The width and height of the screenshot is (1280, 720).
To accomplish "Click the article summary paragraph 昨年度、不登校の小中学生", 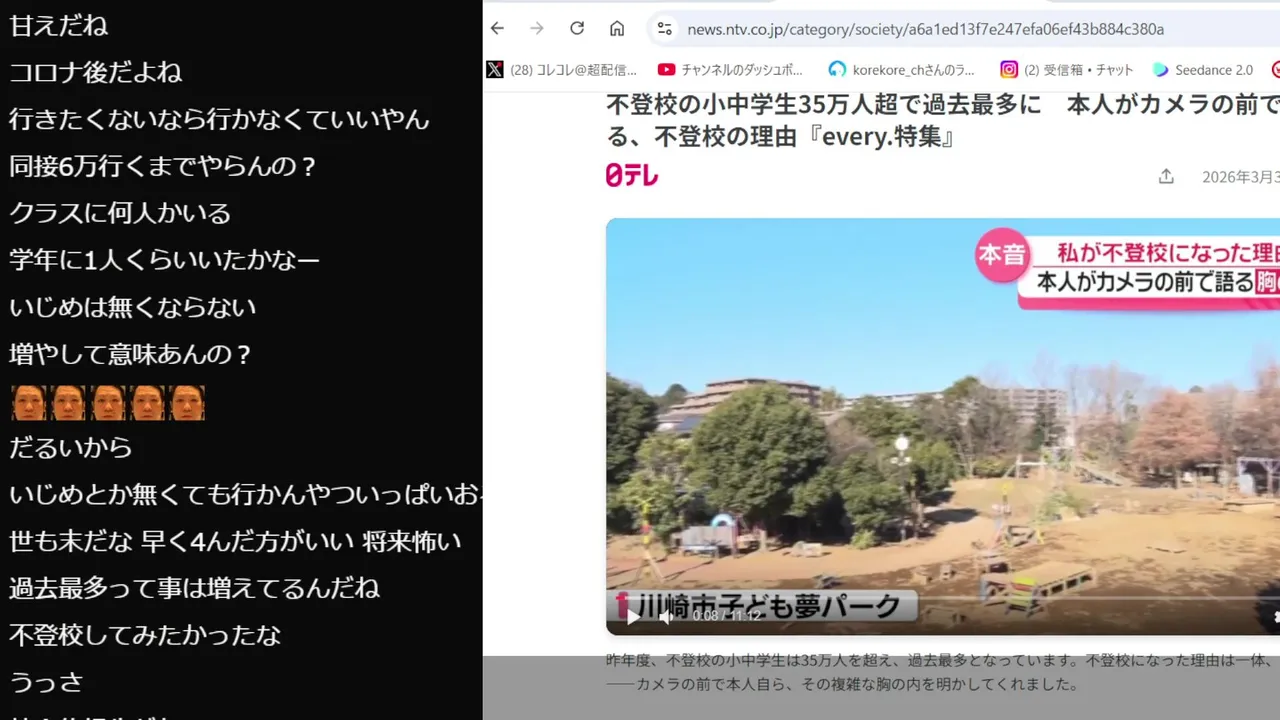I will click(x=943, y=673).
